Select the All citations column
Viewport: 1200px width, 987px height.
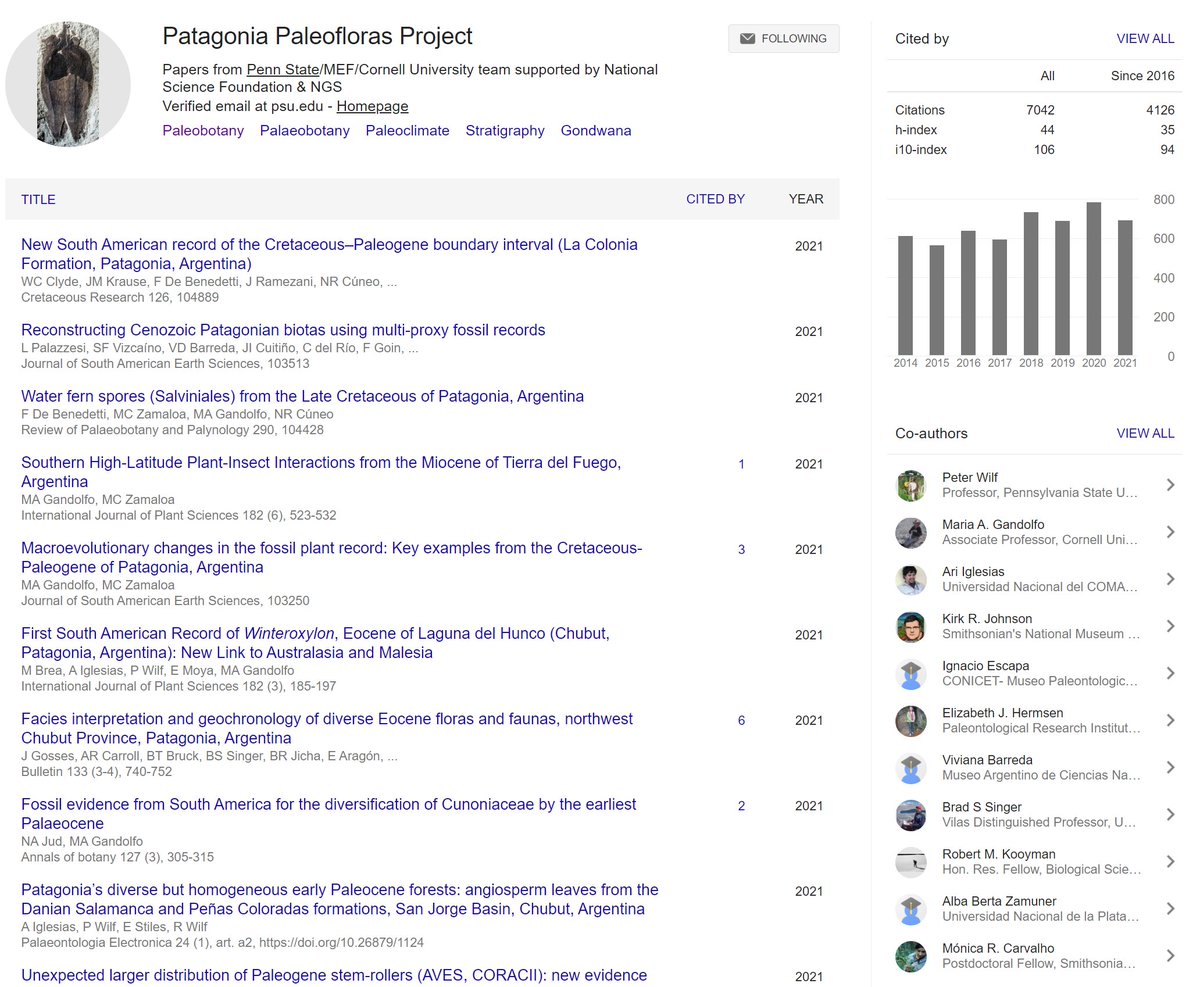1047,75
